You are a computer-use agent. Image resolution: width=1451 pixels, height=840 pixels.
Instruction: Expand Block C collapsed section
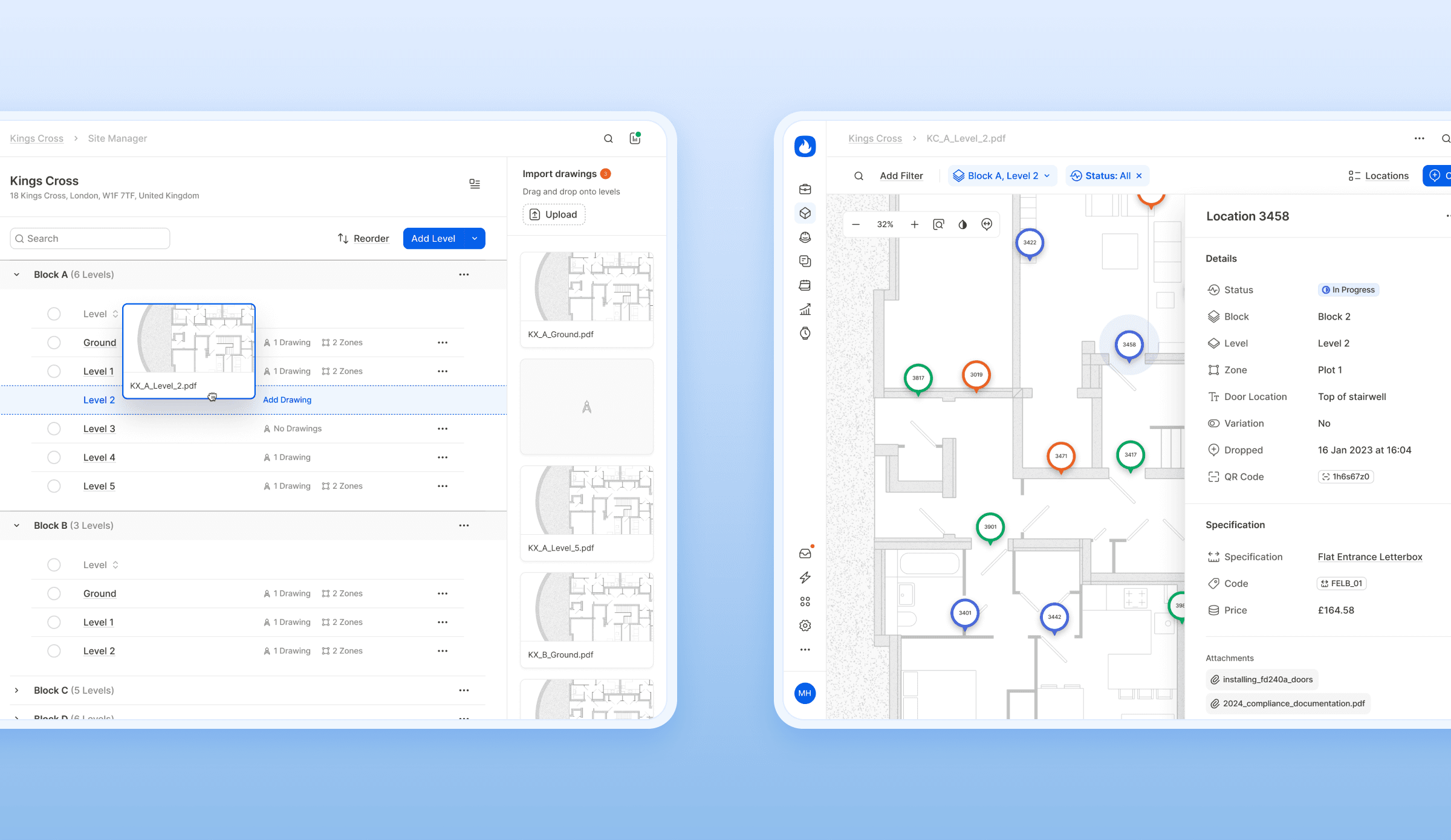point(15,690)
